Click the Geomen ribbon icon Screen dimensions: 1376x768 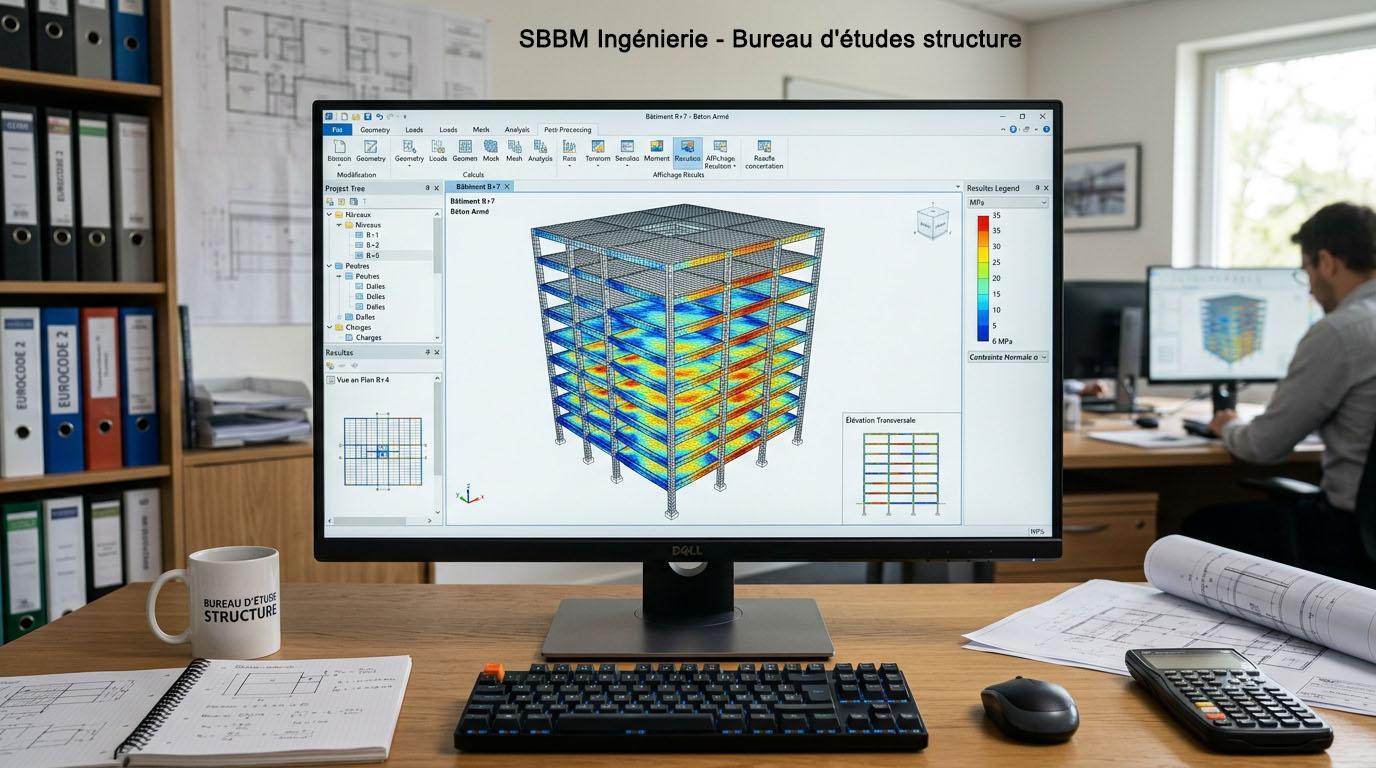pos(465,146)
